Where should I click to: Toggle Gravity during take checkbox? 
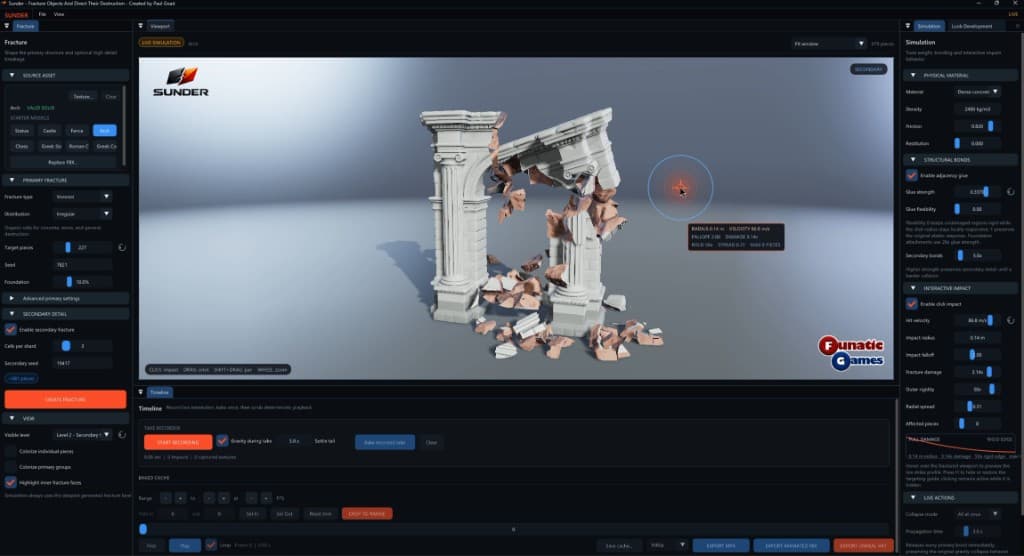(222, 441)
